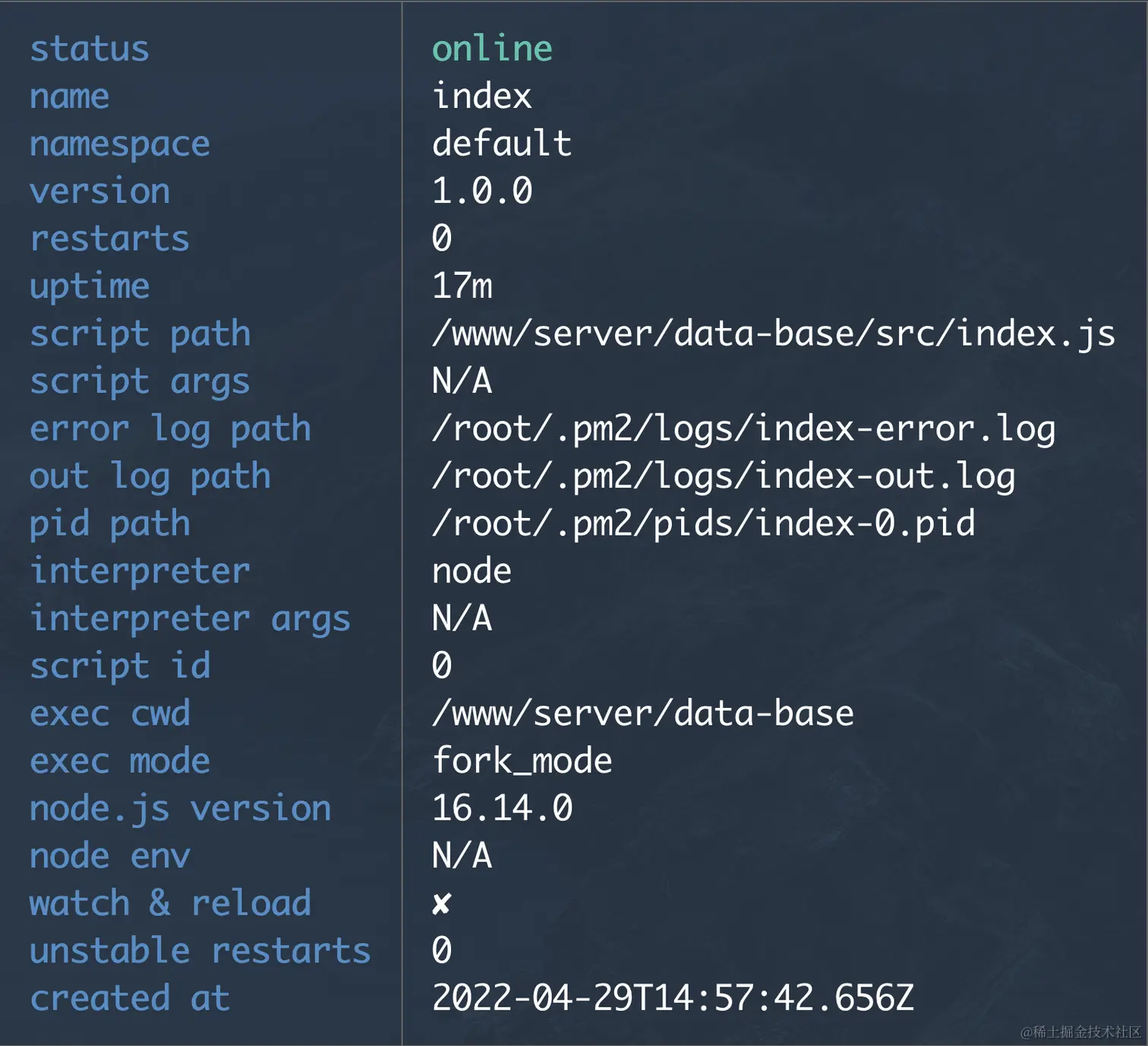
Task: Click the green online status value
Action: click(492, 49)
